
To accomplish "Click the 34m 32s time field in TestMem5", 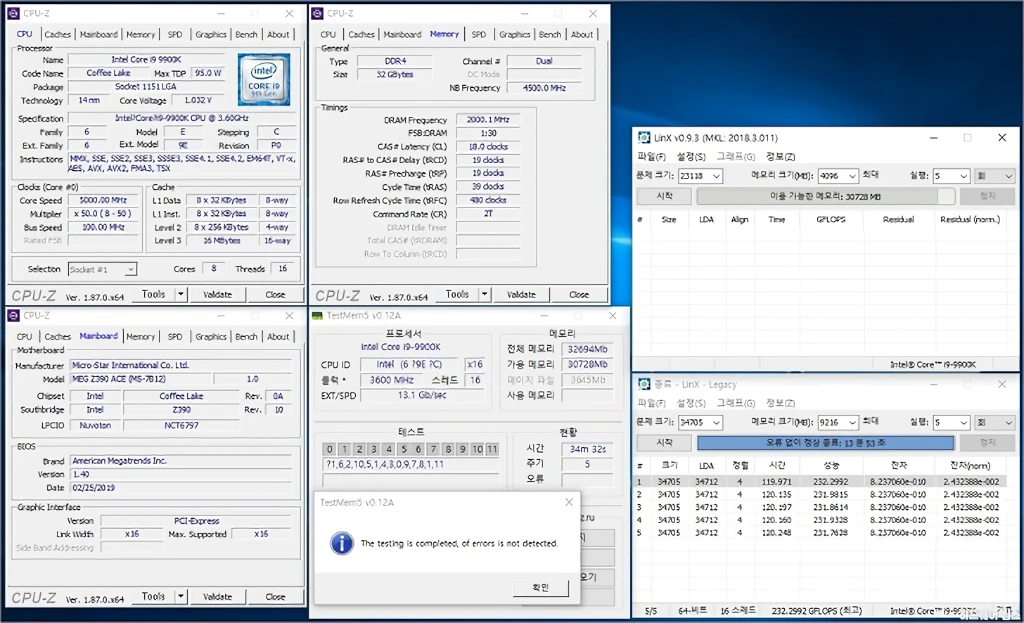I will (x=588, y=449).
